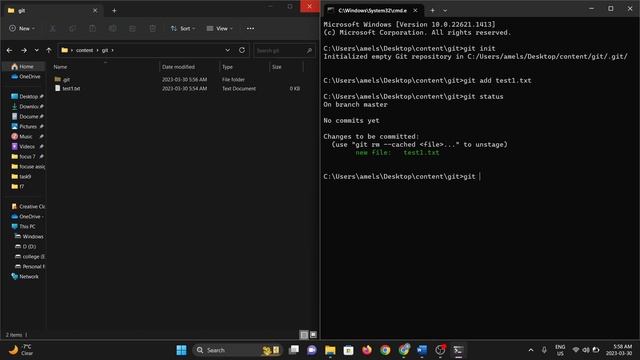Select the test1.txt file
Image resolution: width=640 pixels, height=360 pixels.
(x=178, y=89)
